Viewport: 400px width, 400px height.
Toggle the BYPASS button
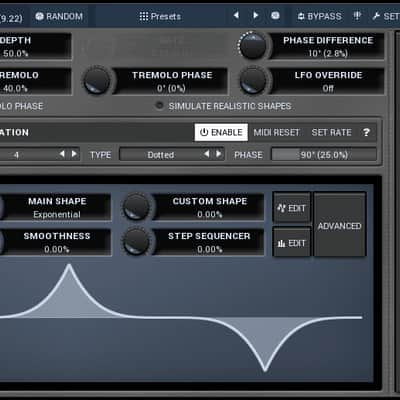tap(319, 16)
